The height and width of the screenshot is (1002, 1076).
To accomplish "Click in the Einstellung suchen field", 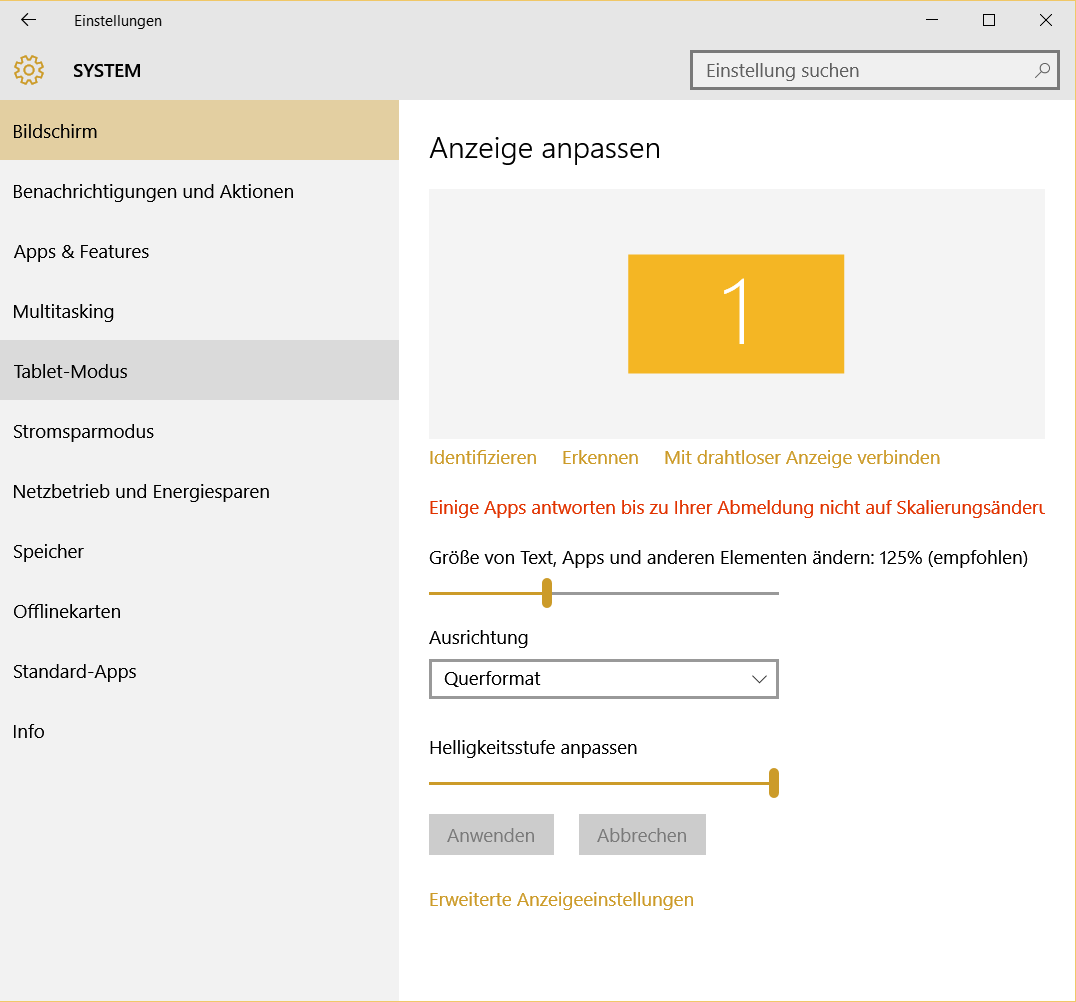I will coord(860,71).
